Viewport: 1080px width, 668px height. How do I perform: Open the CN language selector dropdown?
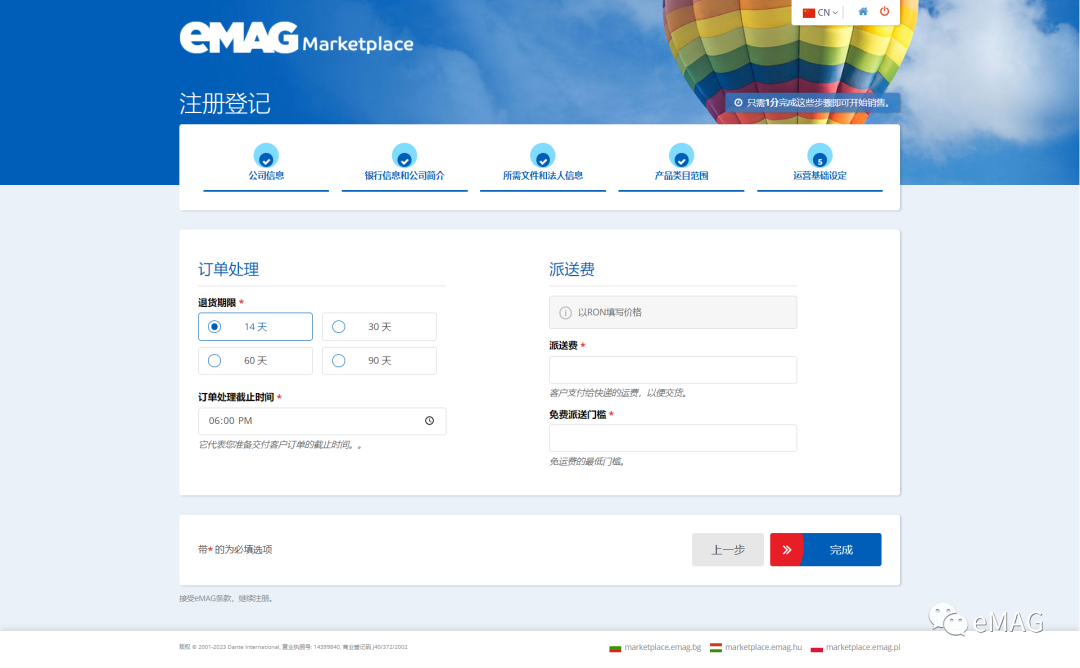[820, 12]
